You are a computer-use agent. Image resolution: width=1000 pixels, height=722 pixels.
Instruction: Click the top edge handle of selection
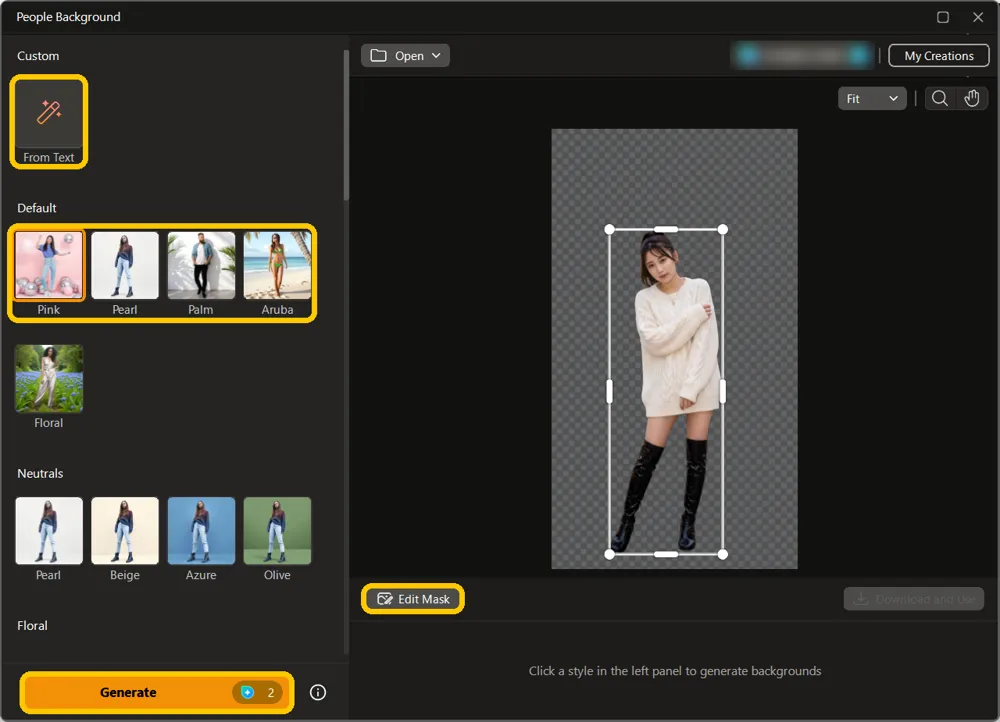click(x=666, y=230)
